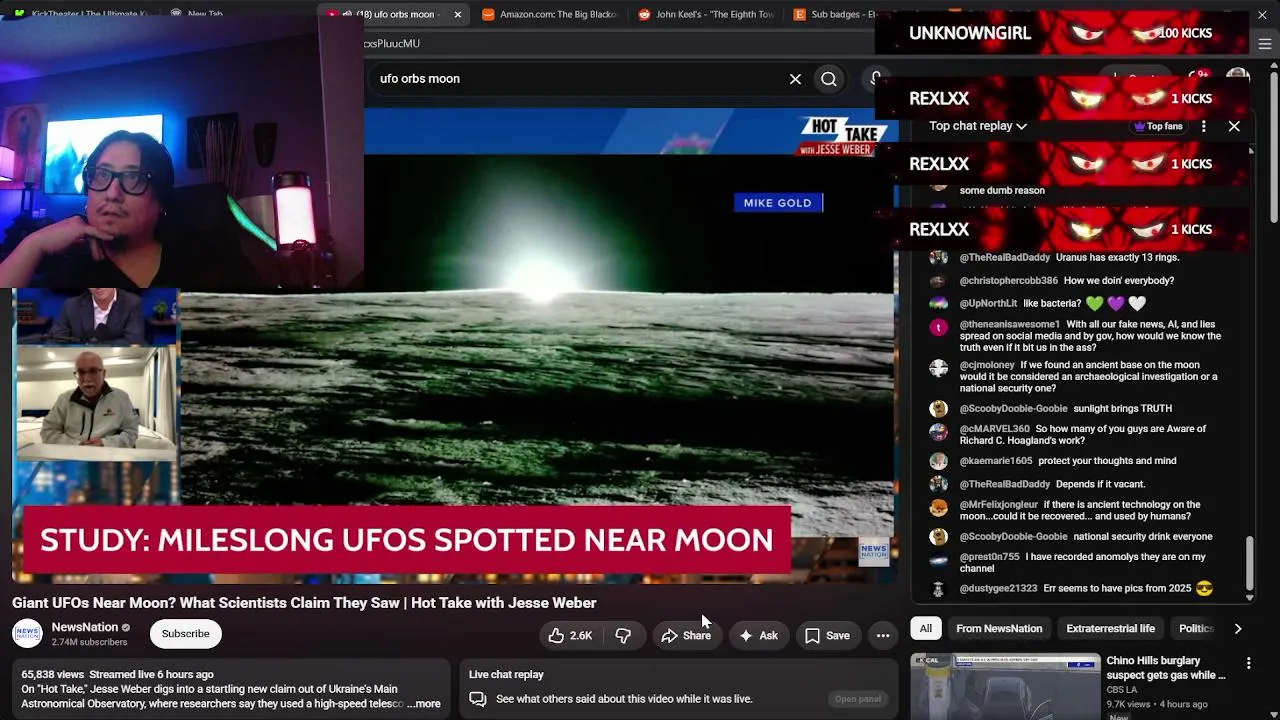This screenshot has width=1280, height=720.
Task: Click the "65,838 views" description text
Action: (52, 675)
